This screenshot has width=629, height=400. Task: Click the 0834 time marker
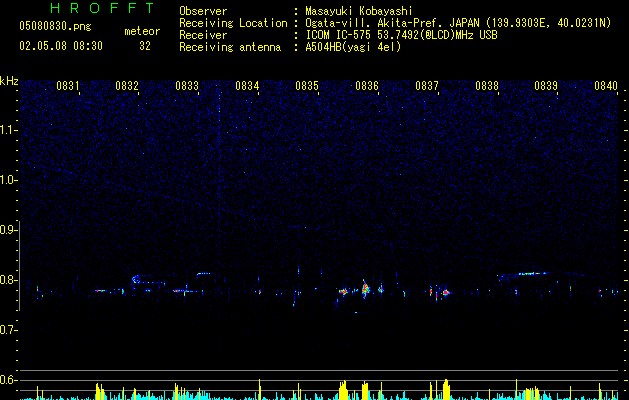(247, 86)
